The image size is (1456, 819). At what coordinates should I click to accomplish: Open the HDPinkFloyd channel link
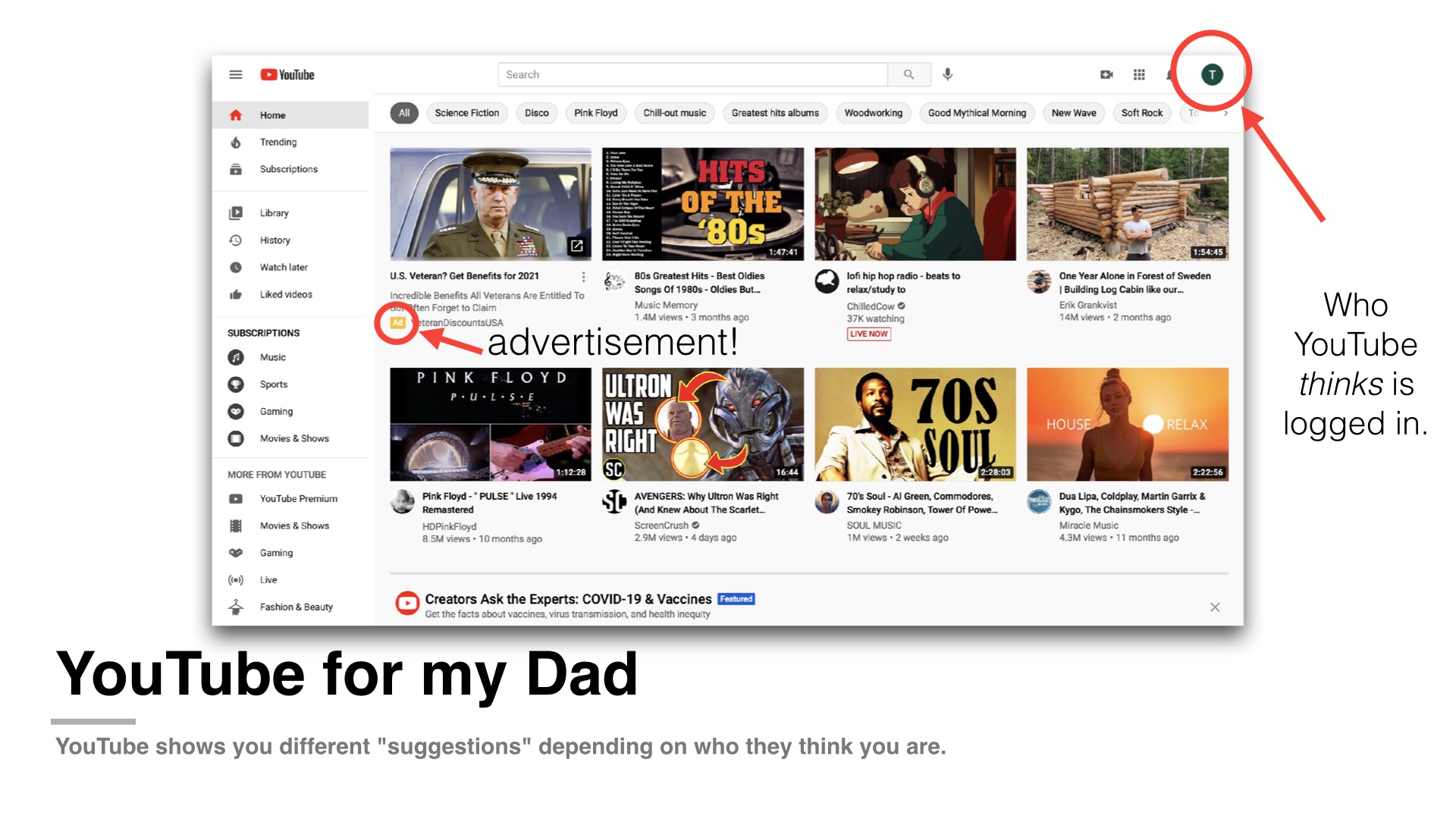click(x=449, y=526)
